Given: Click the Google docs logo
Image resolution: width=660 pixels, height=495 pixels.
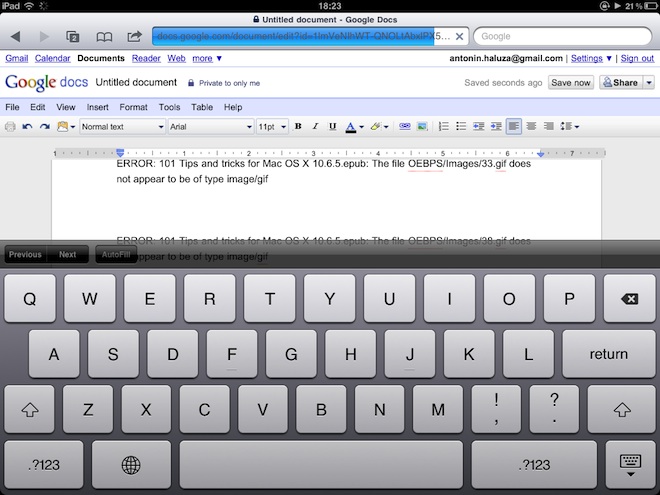Looking at the screenshot, I should pos(46,82).
